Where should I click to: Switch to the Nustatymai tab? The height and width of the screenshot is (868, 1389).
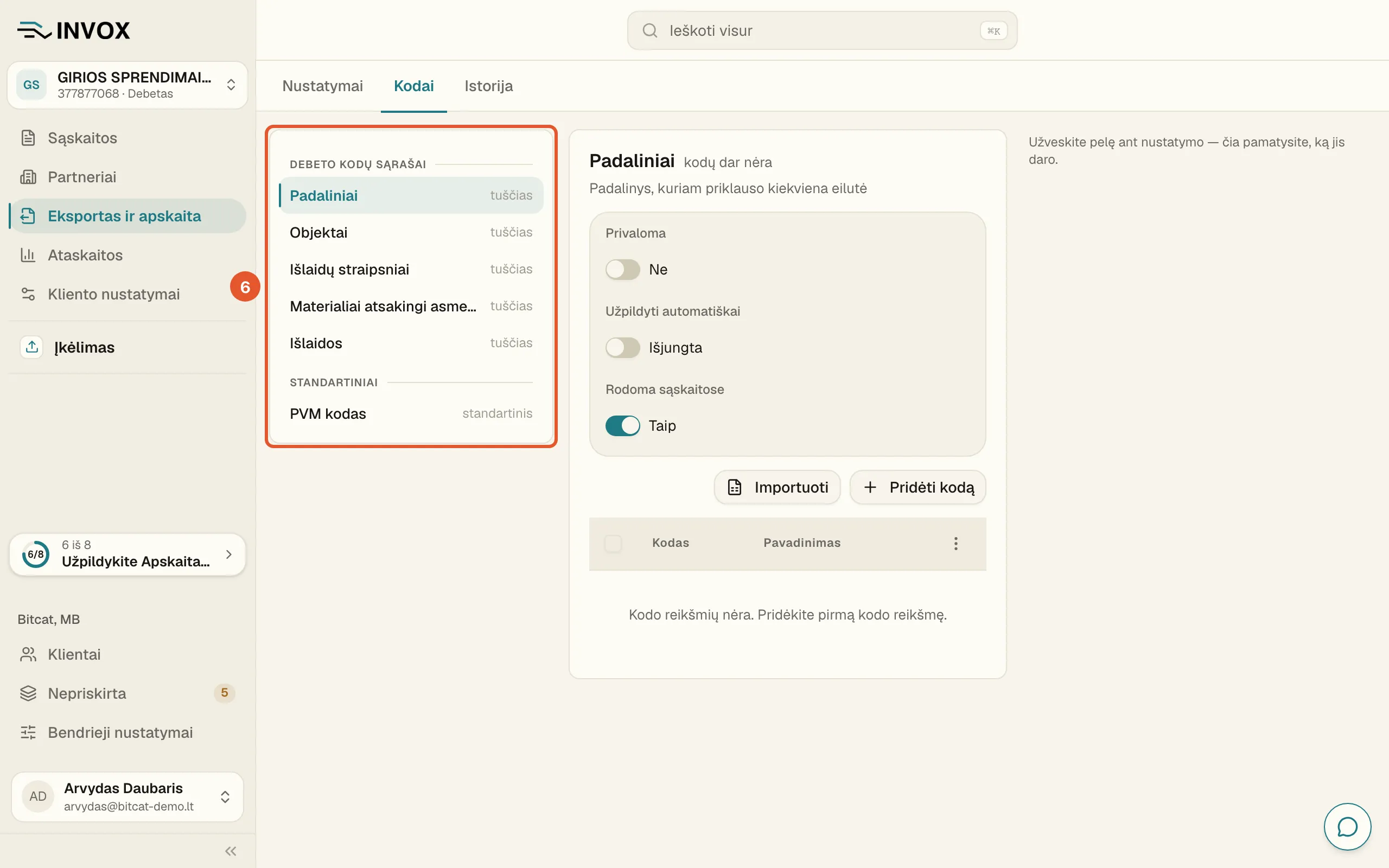tap(323, 86)
